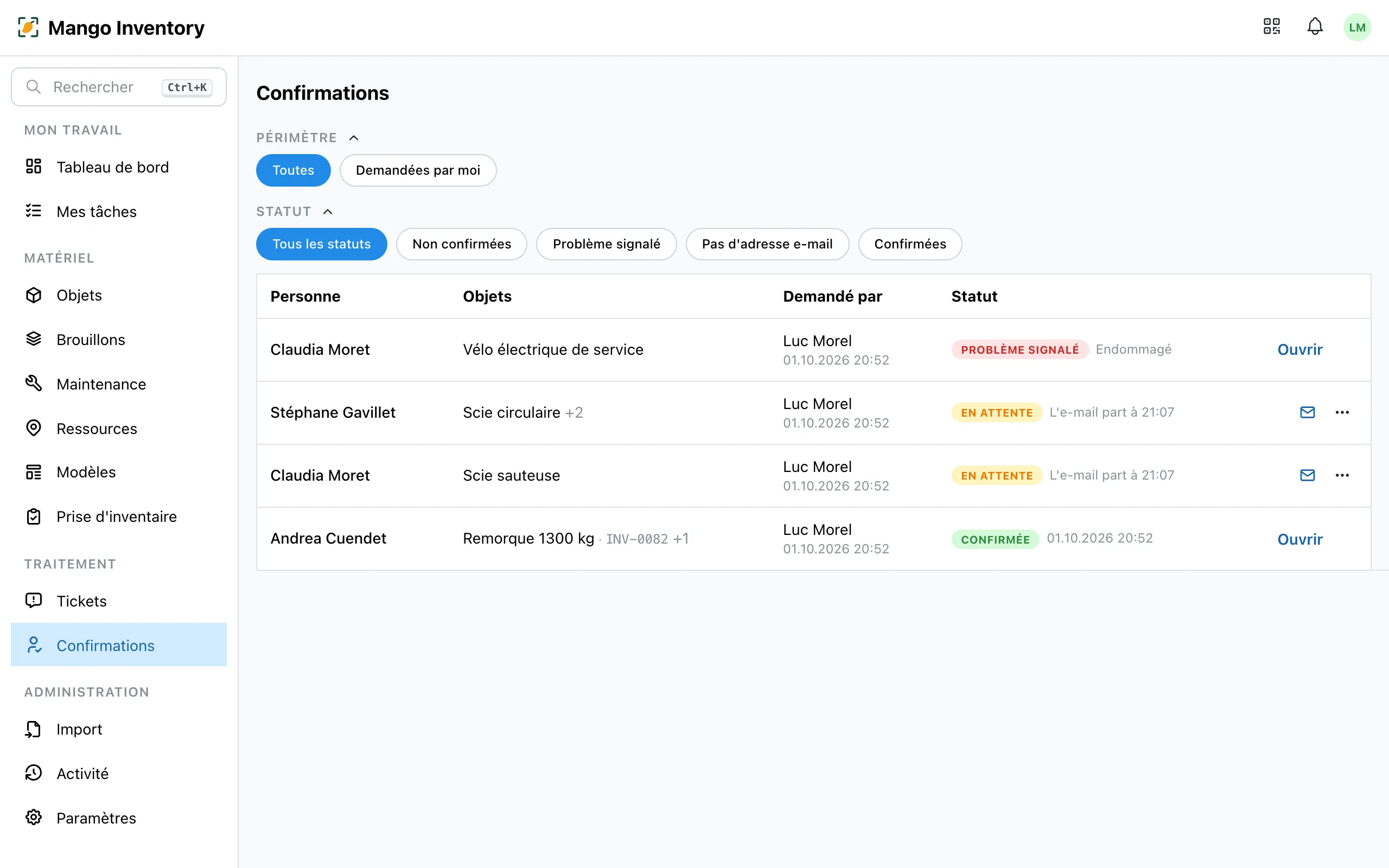This screenshot has height=868, width=1389.
Task: Select the Toutes scope filter
Action: (294, 170)
